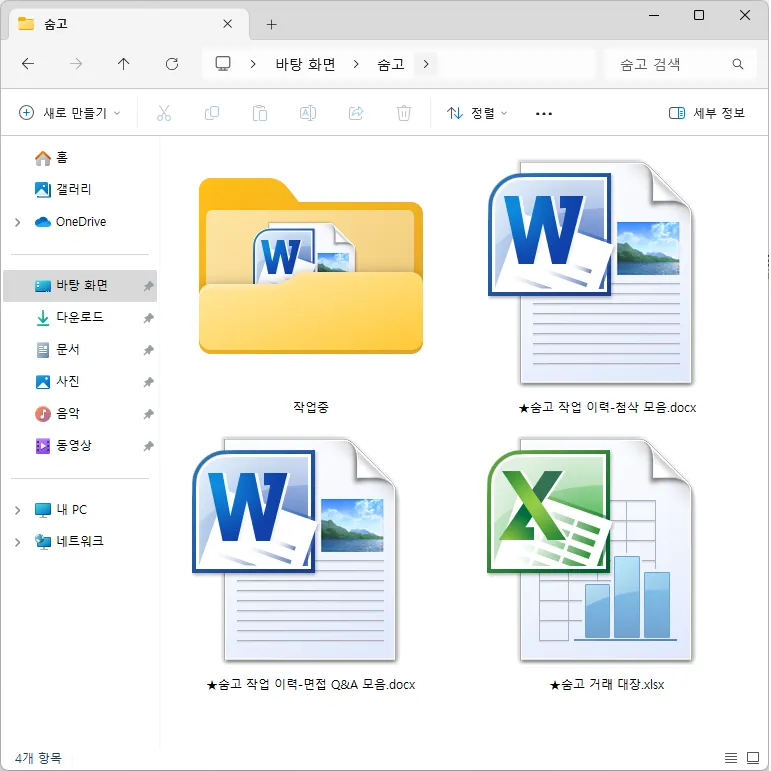The height and width of the screenshot is (771, 771).
Task: Expand the OneDrive tree node
Action: coord(18,222)
